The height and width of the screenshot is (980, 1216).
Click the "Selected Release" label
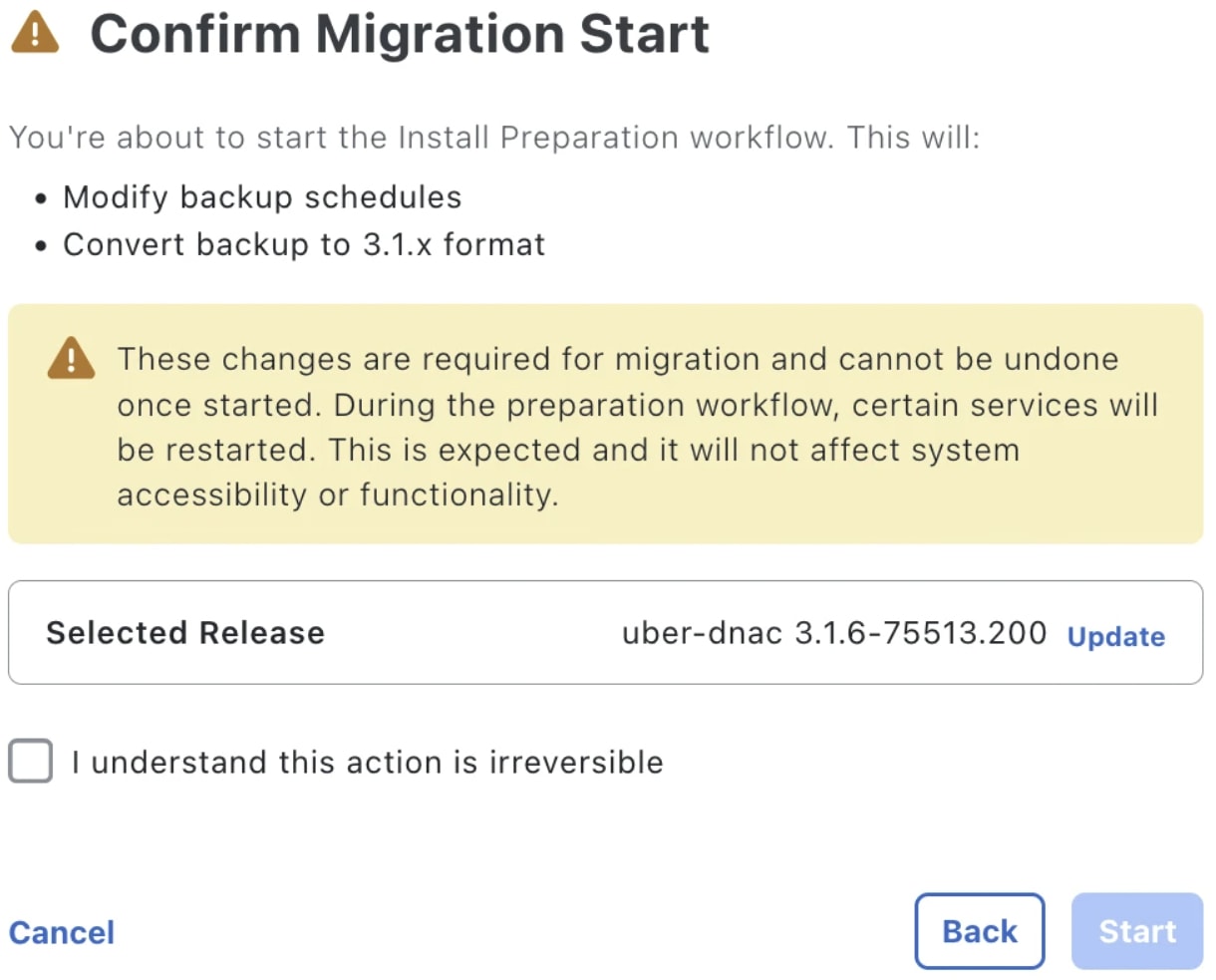(x=185, y=633)
